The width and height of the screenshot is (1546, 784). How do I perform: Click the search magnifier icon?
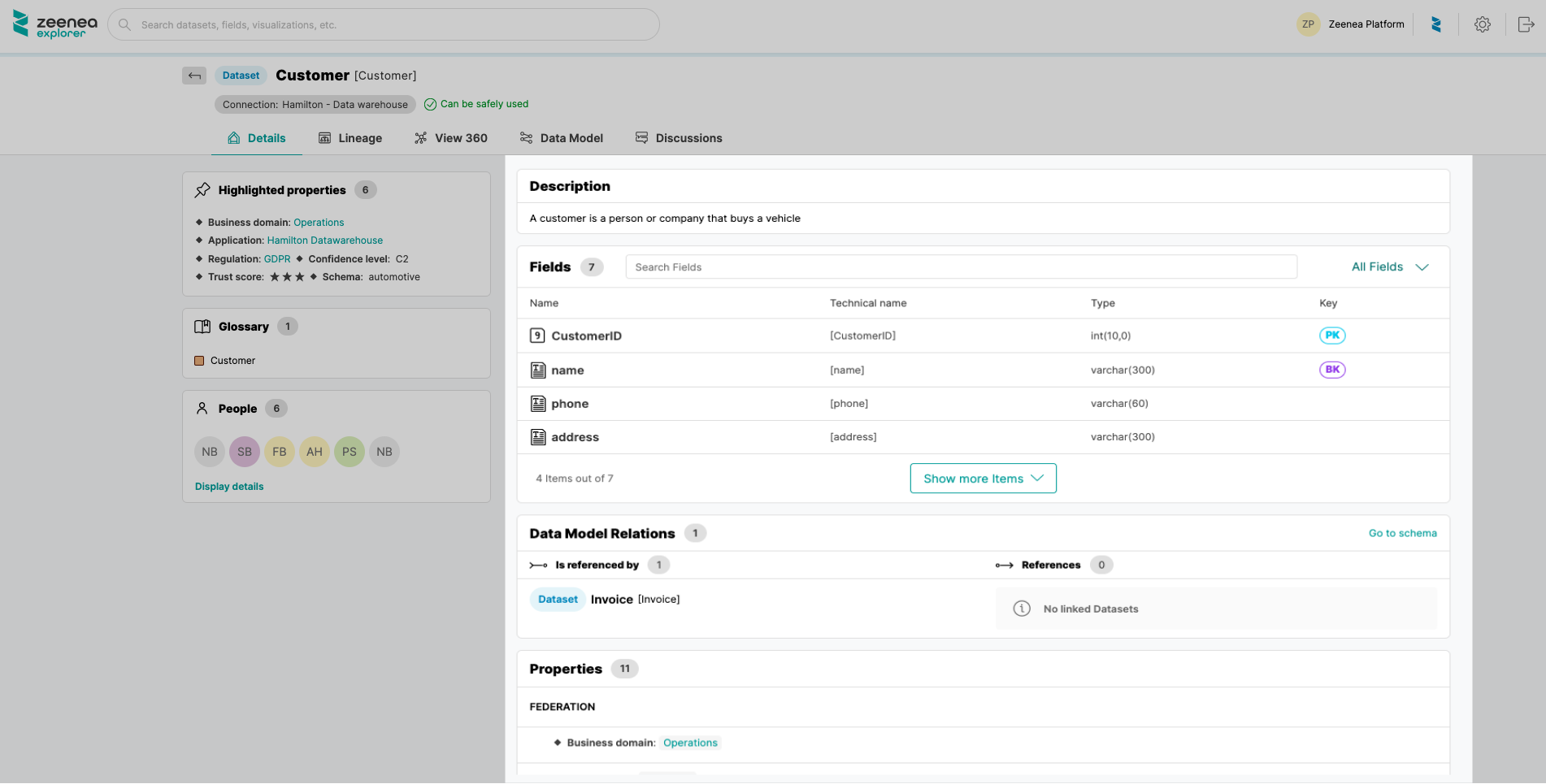pyautogui.click(x=124, y=24)
